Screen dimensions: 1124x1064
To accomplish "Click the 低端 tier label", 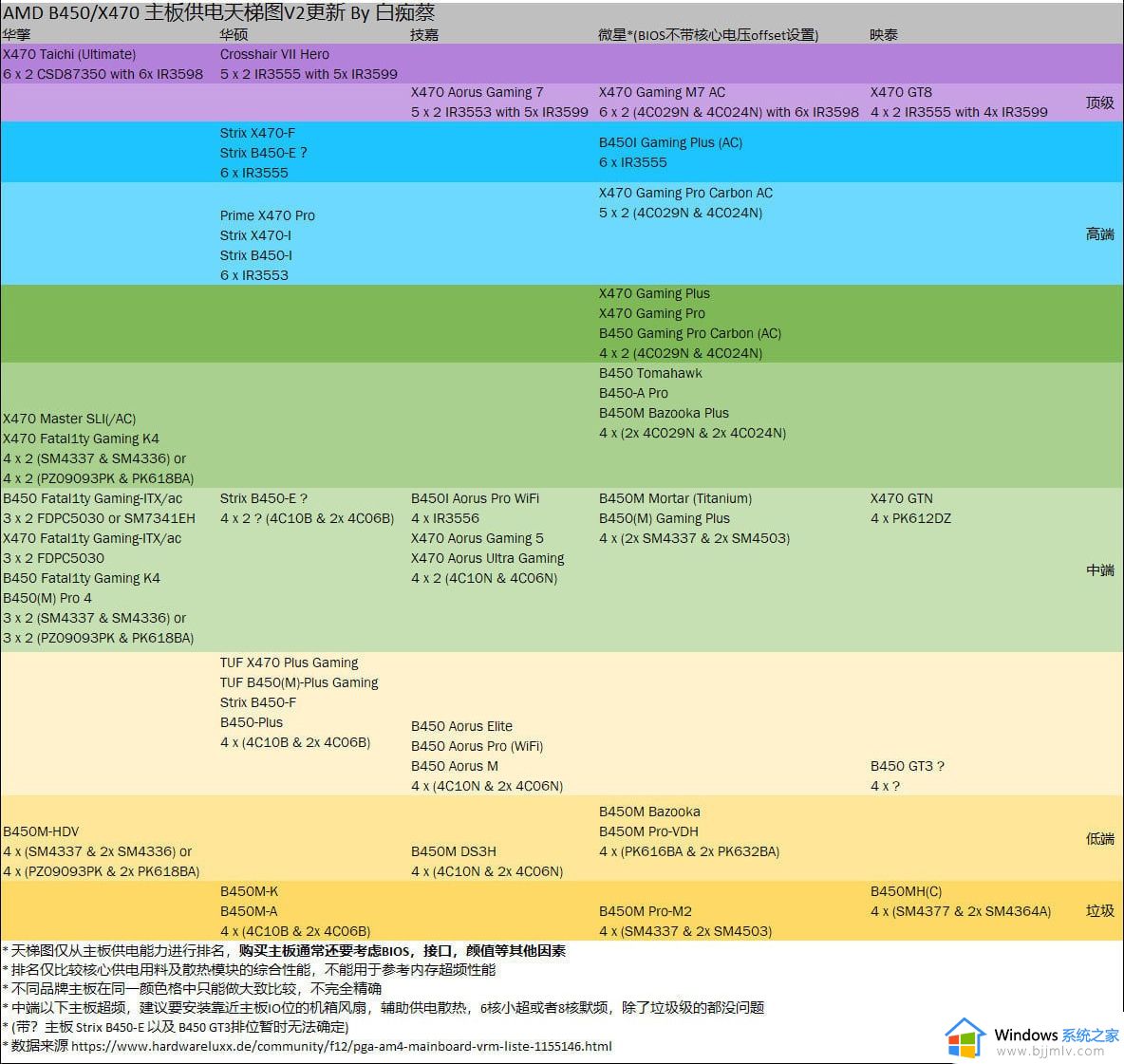I will pyautogui.click(x=1099, y=839).
